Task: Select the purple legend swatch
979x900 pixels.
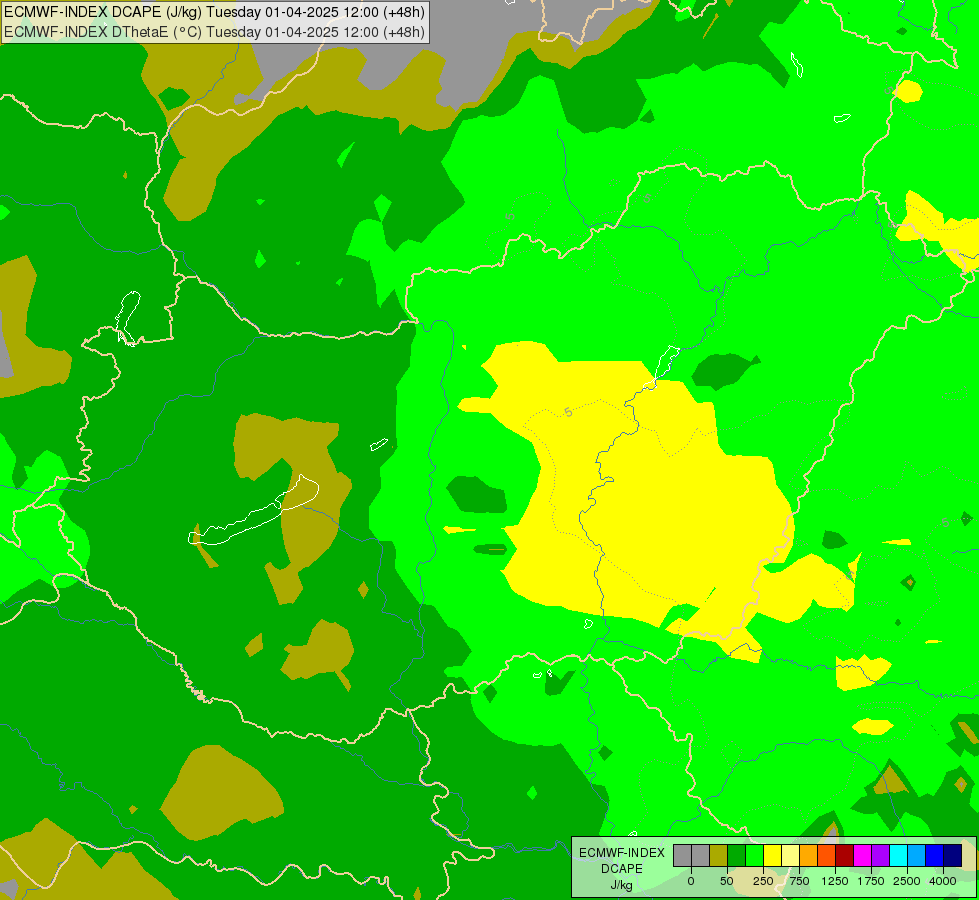Action: coord(880,856)
